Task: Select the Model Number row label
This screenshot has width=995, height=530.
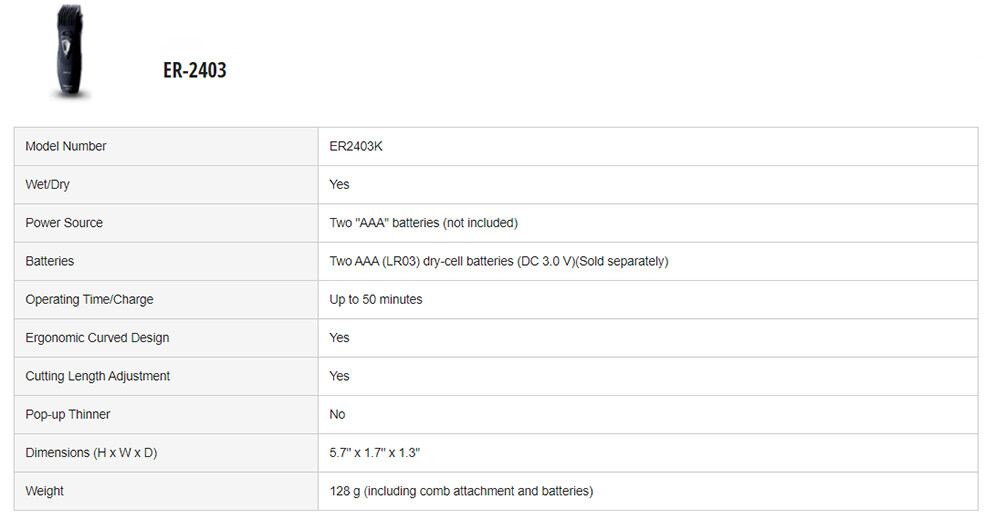Action: [66, 146]
